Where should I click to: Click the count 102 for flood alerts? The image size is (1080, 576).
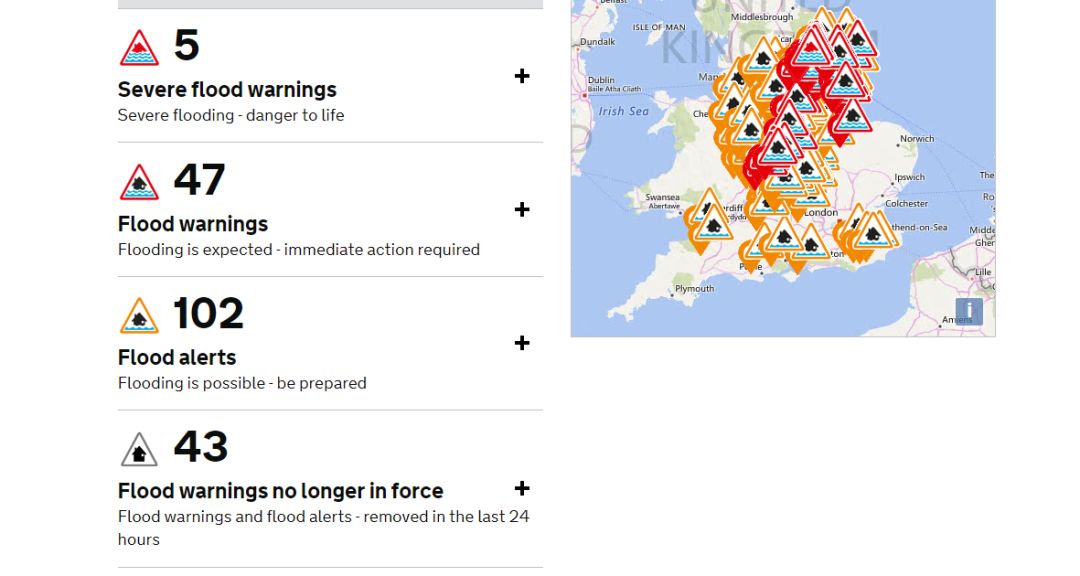(209, 313)
